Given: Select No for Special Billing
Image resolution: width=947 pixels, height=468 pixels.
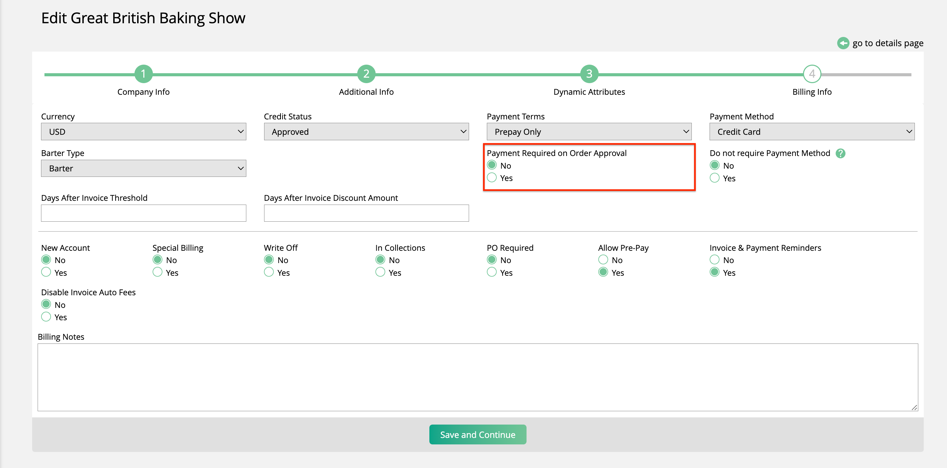Looking at the screenshot, I should tap(158, 260).
